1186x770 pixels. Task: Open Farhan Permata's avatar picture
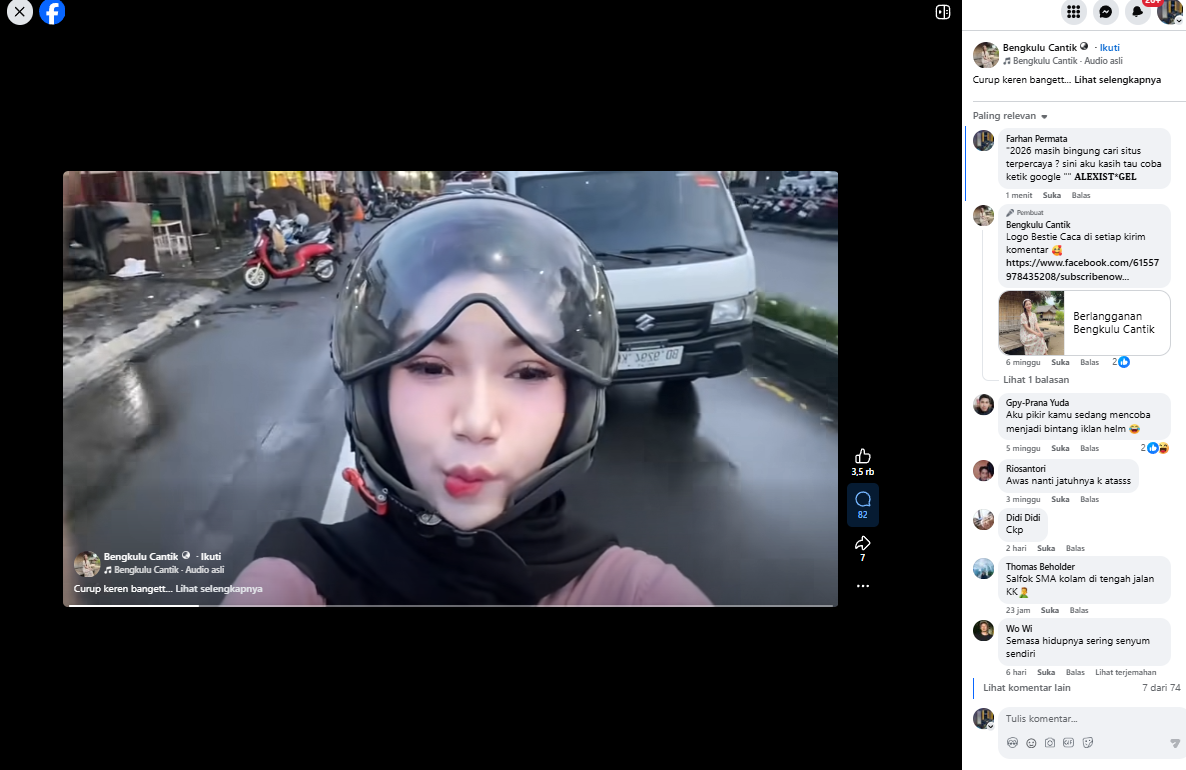tap(983, 141)
